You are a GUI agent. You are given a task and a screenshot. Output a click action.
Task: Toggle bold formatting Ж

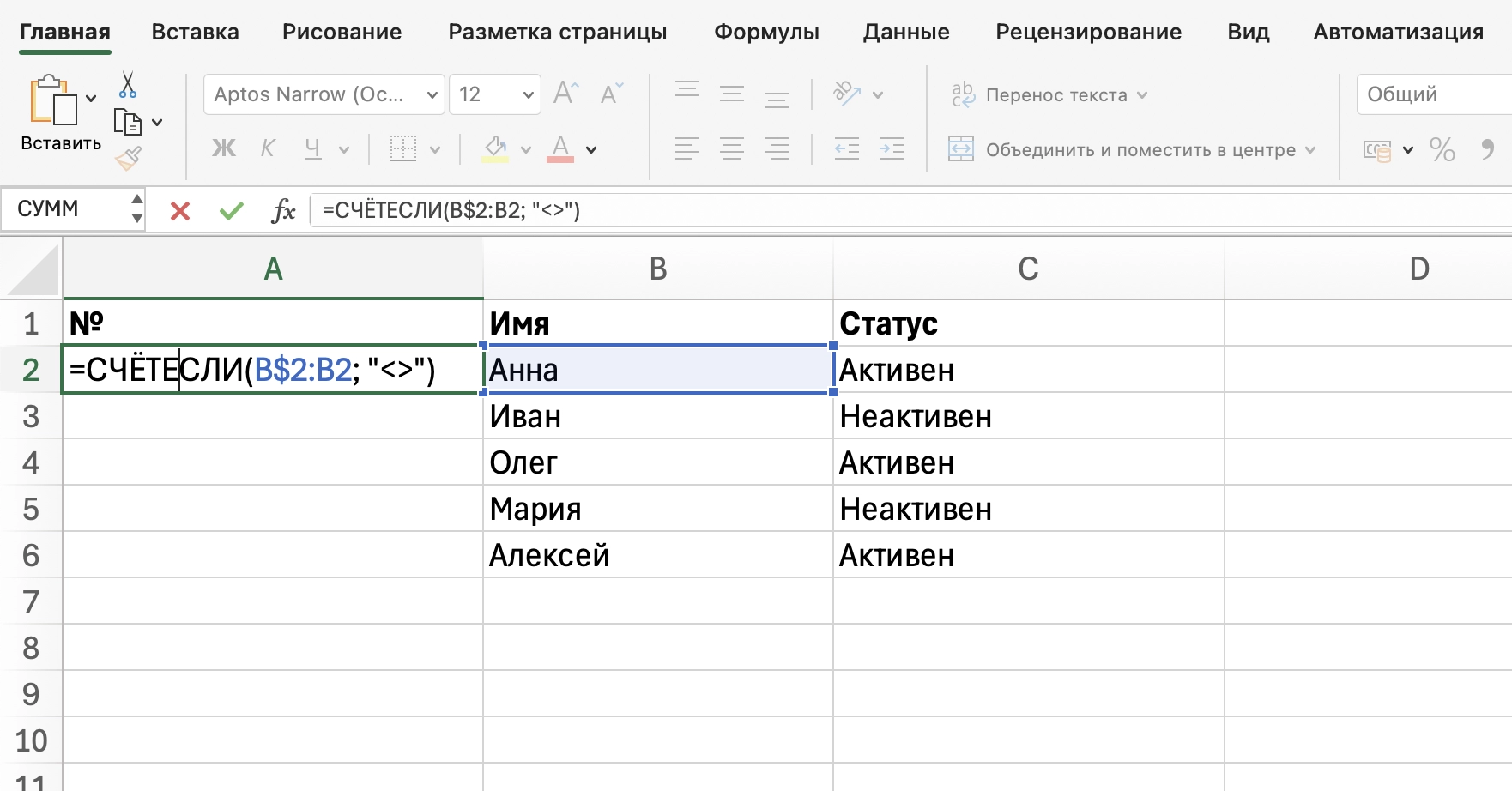223,149
